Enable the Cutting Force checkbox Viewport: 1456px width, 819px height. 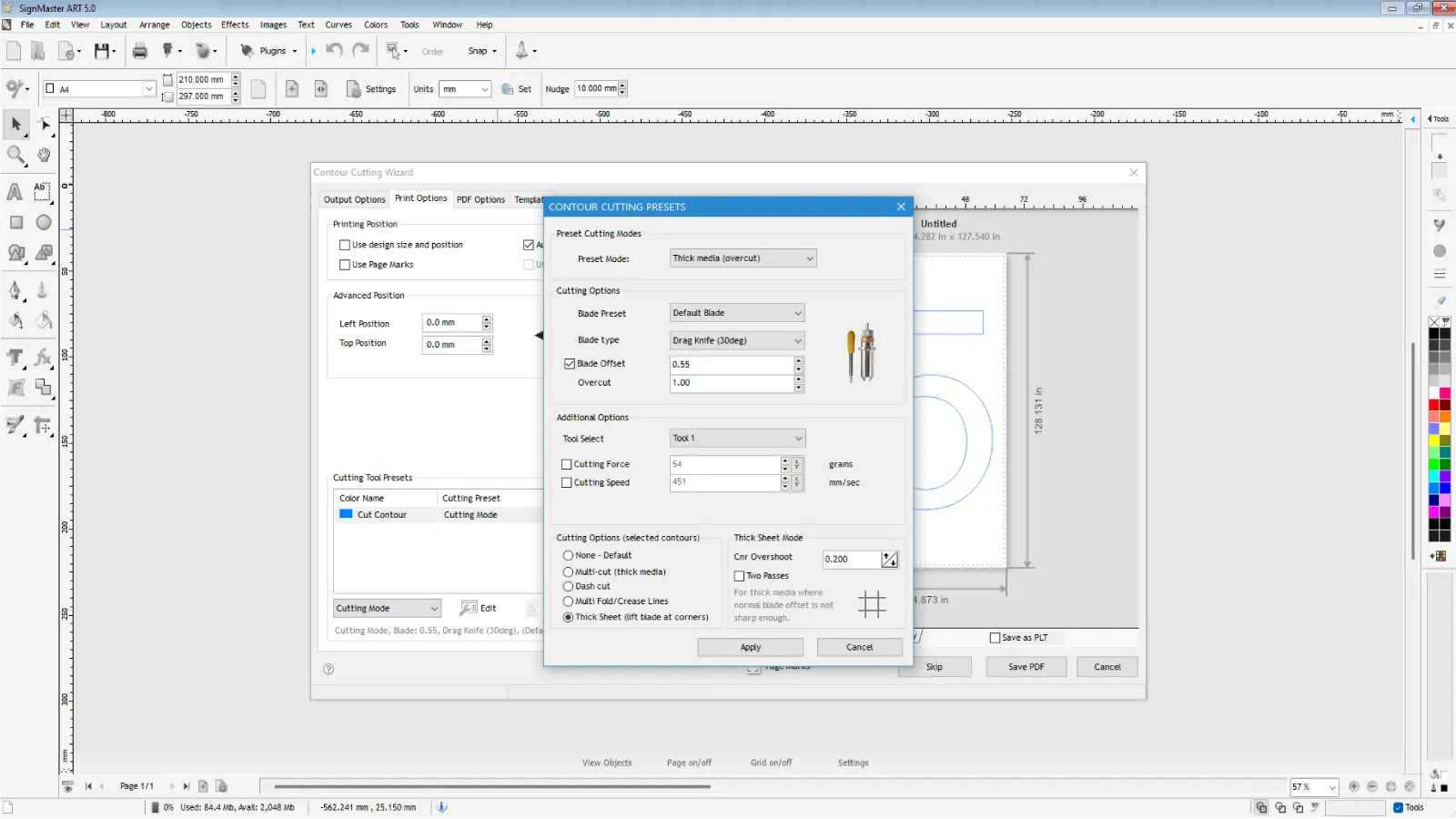tap(567, 464)
